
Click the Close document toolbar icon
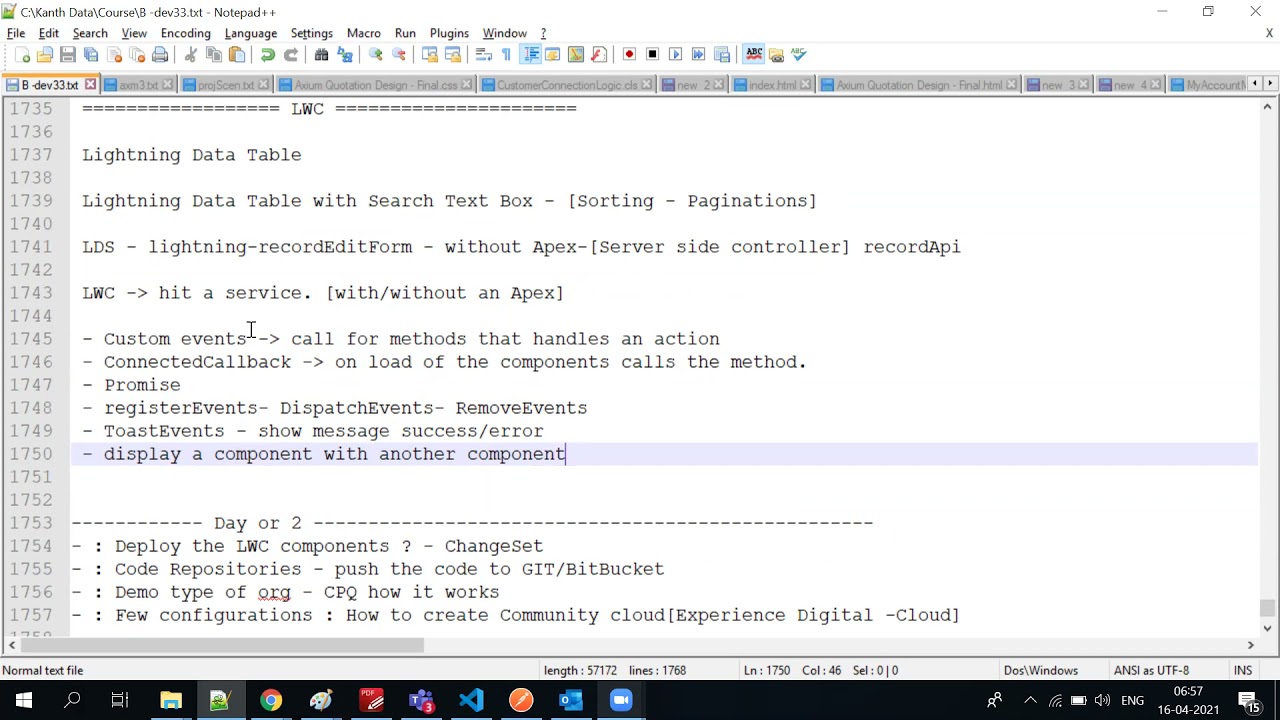(x=114, y=55)
